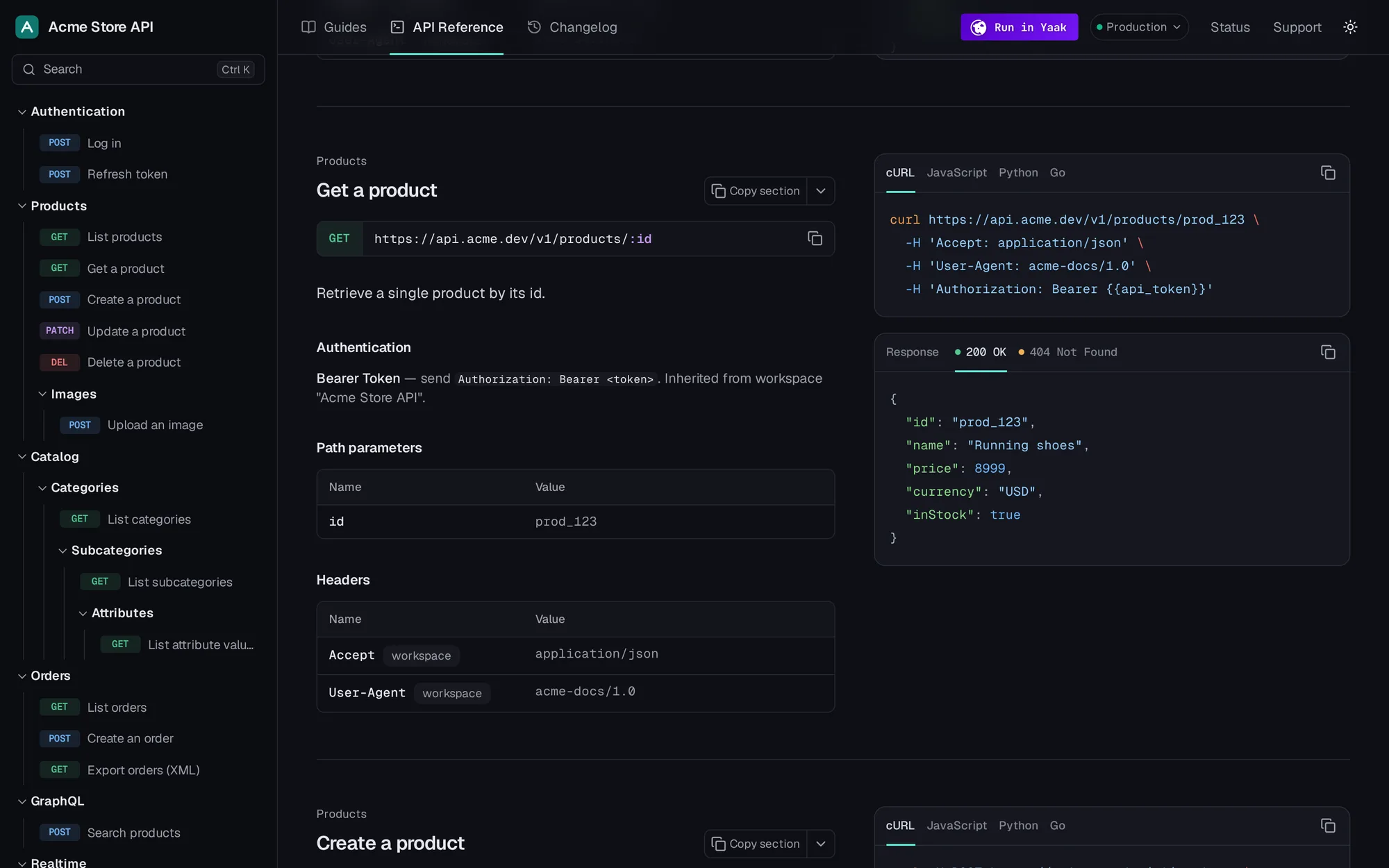
Task: Collapse the Orders sidebar group
Action: point(22,676)
